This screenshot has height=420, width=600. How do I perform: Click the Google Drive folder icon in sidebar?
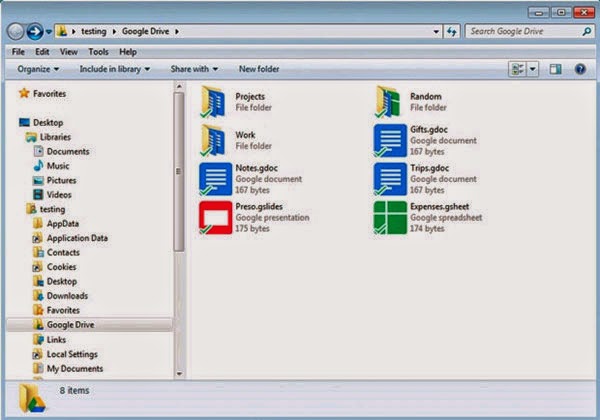click(x=38, y=324)
